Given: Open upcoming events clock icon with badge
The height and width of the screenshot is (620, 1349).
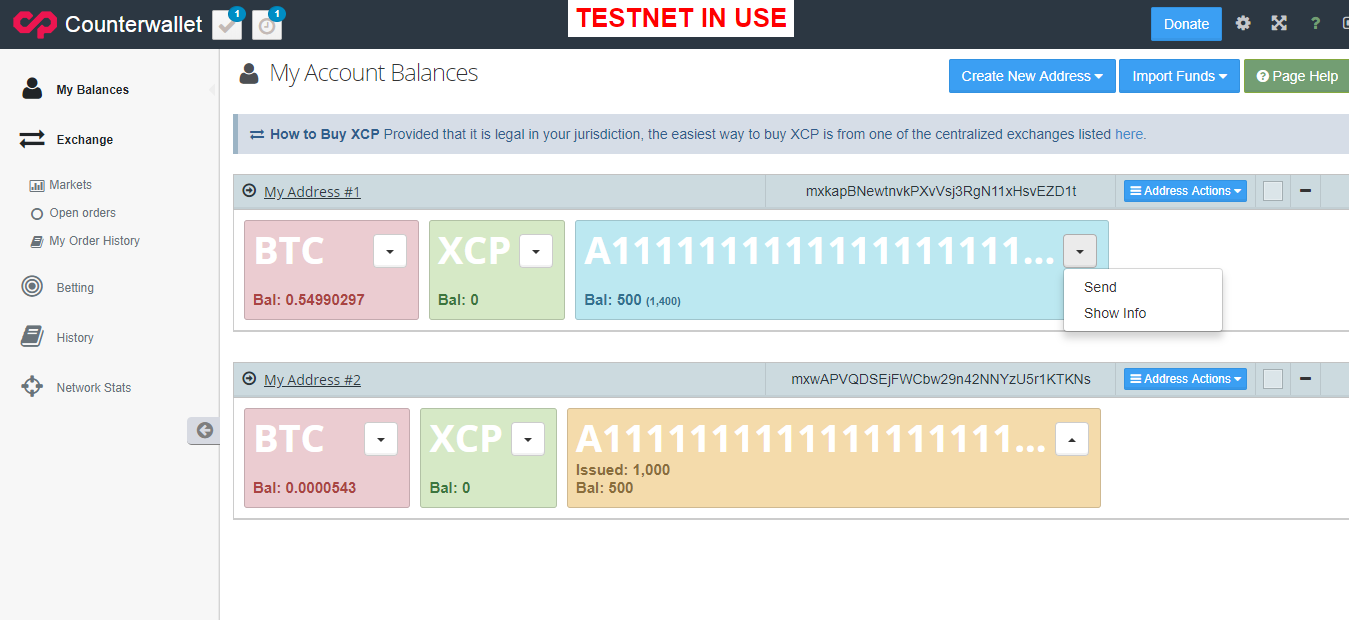Looking at the screenshot, I should (x=268, y=24).
